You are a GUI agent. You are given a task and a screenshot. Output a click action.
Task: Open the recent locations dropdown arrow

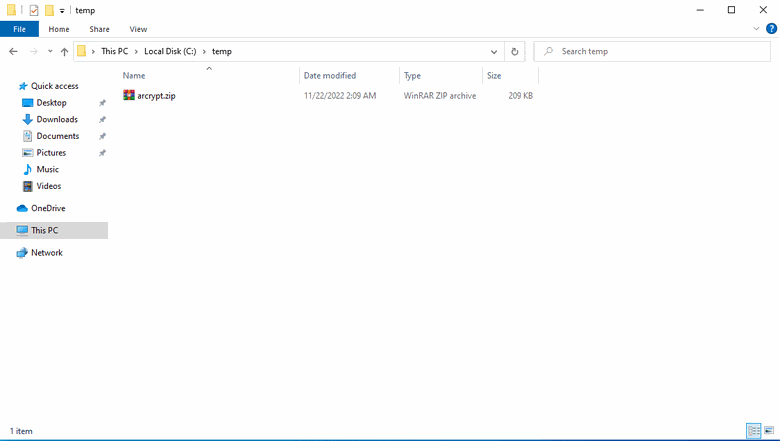pyautogui.click(x=50, y=51)
